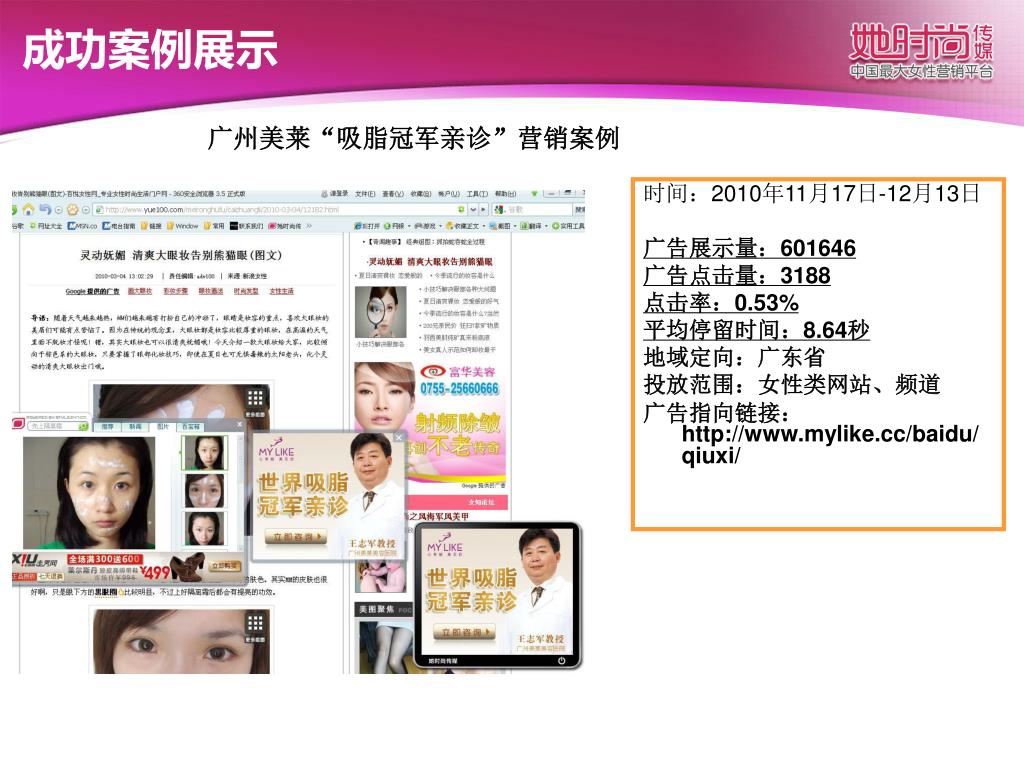This screenshot has height=768, width=1024.
Task: Open the 查看(V) menu
Action: [x=393, y=194]
